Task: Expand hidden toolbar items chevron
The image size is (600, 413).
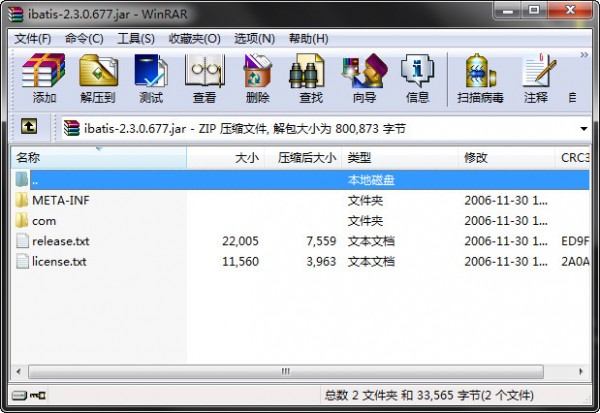Action: tap(584, 55)
